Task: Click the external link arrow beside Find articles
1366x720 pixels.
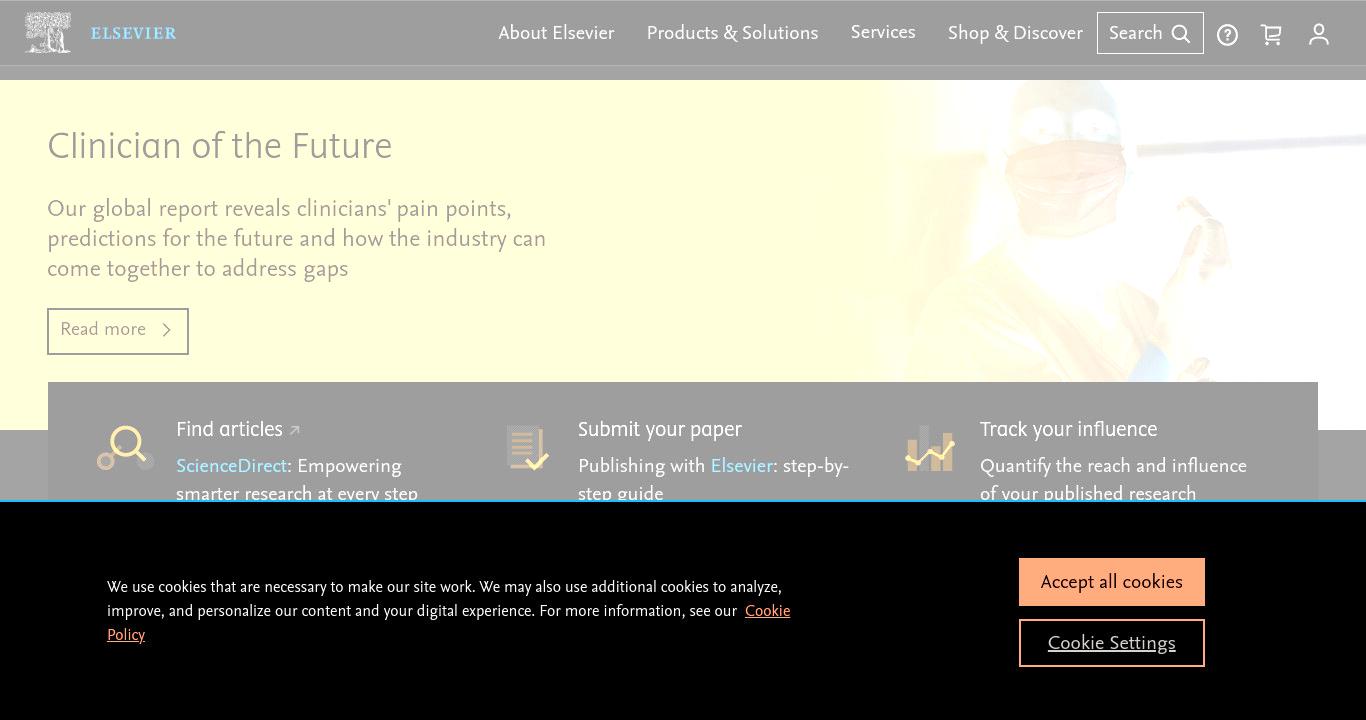Action: pos(294,431)
